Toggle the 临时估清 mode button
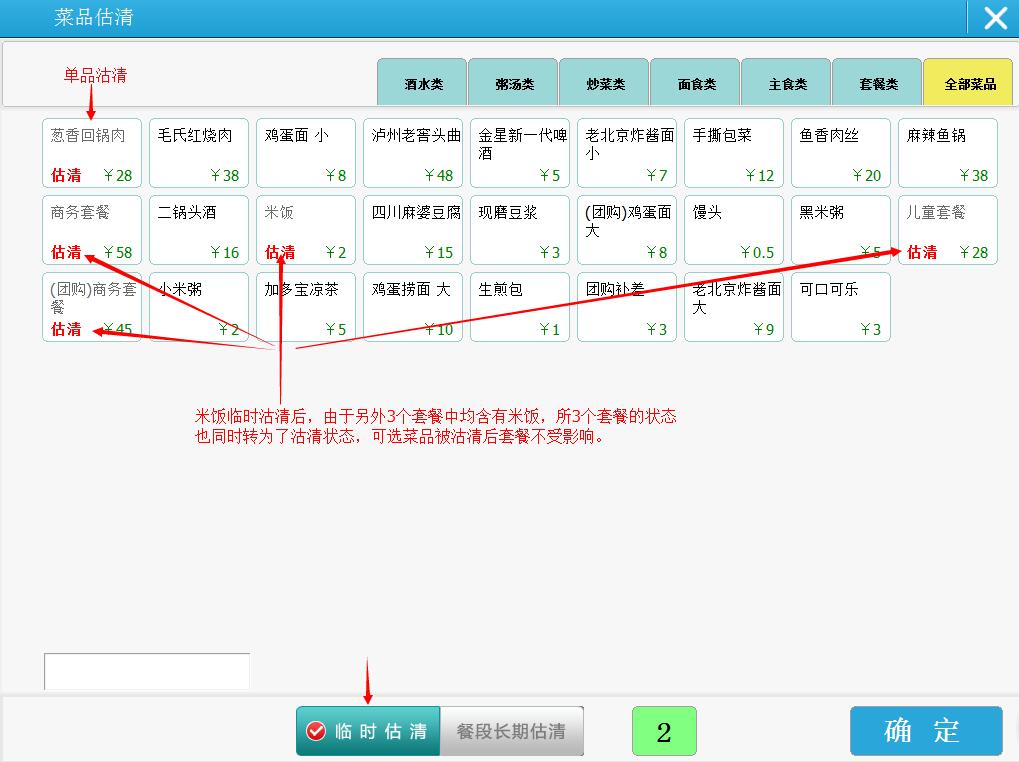 368,731
